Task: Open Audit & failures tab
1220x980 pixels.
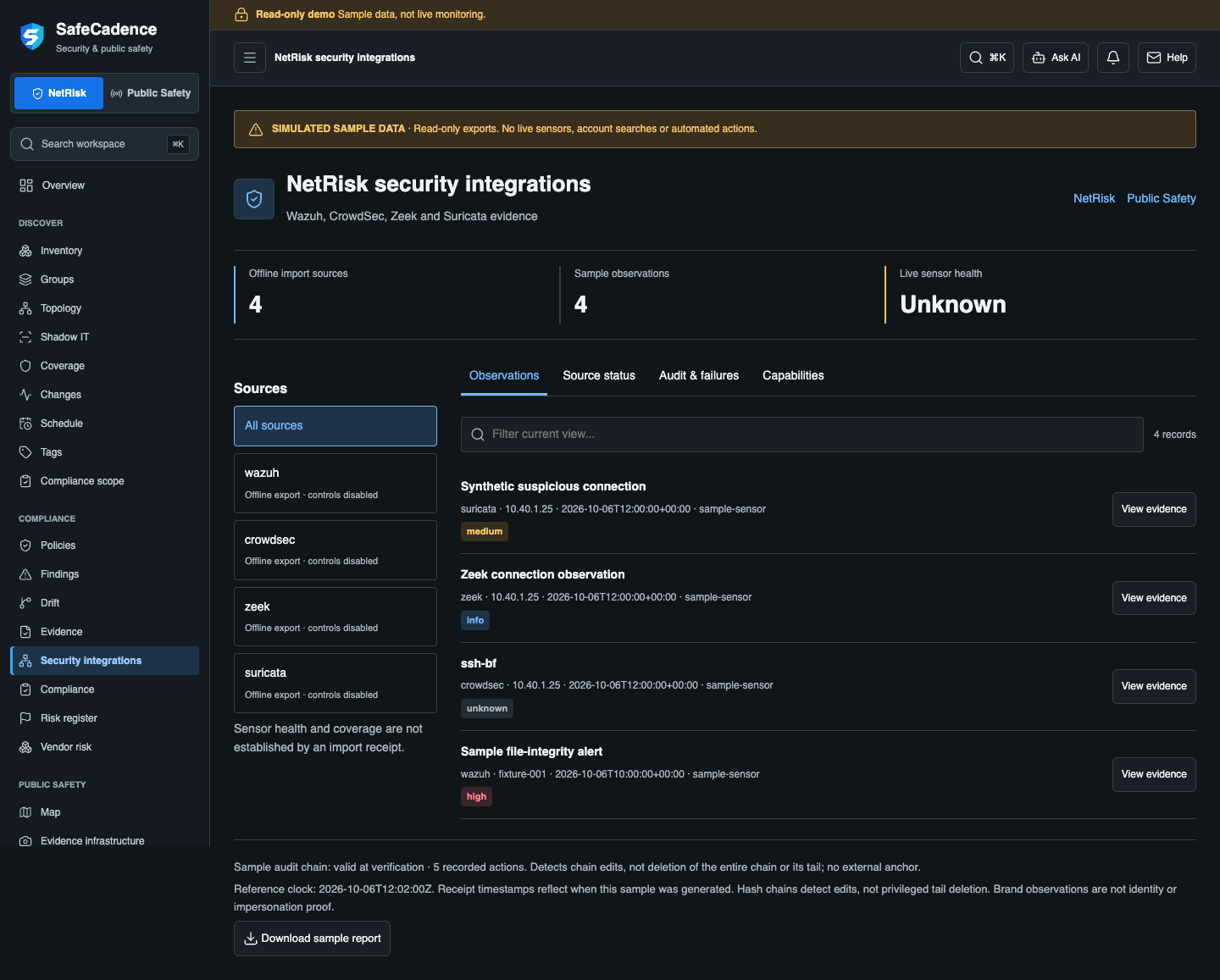Action: pos(699,376)
